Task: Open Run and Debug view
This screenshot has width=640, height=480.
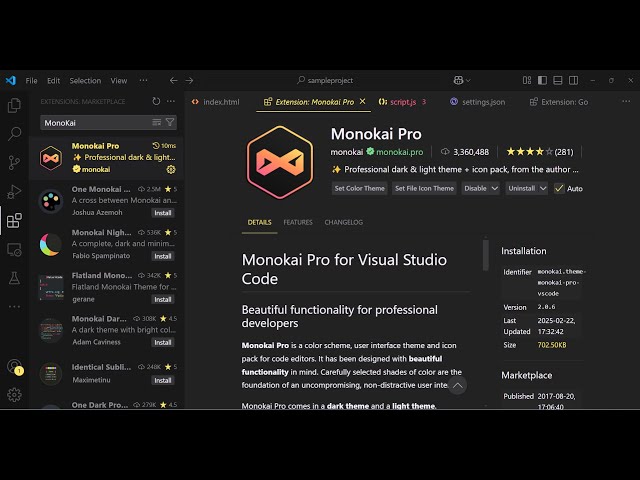Action: (x=14, y=192)
